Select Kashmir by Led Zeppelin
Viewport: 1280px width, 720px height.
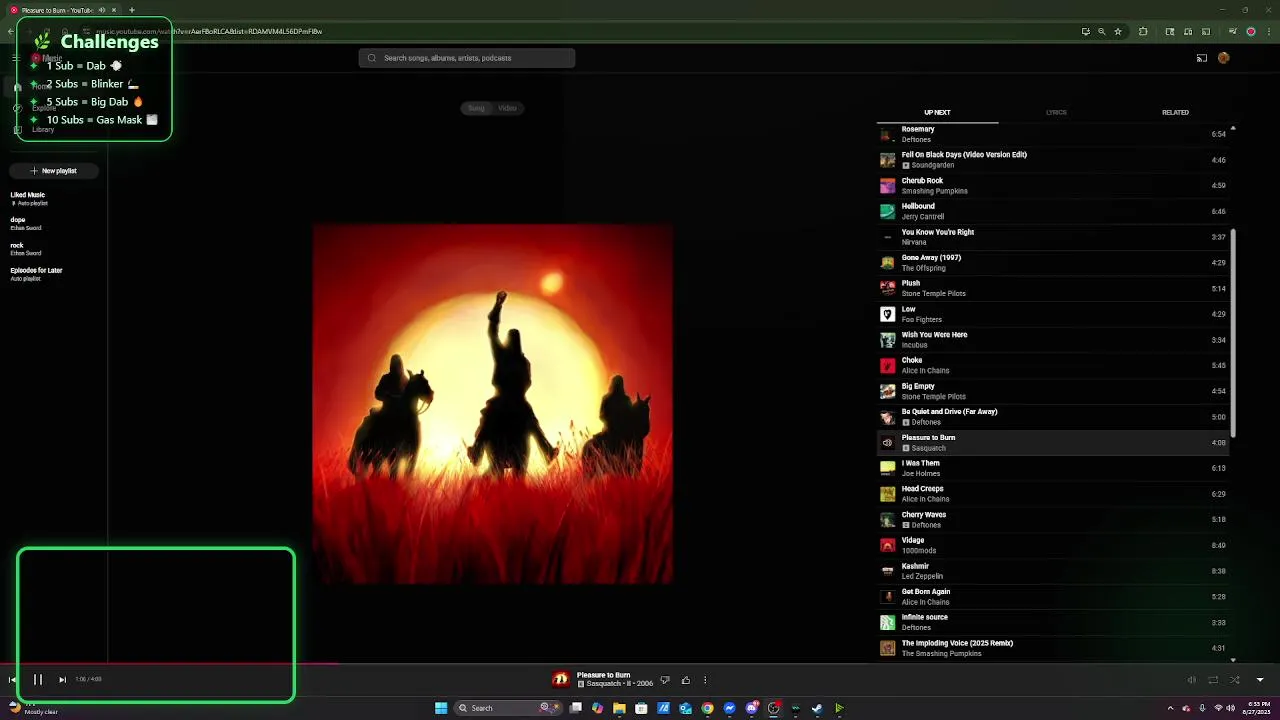tap(1054, 571)
